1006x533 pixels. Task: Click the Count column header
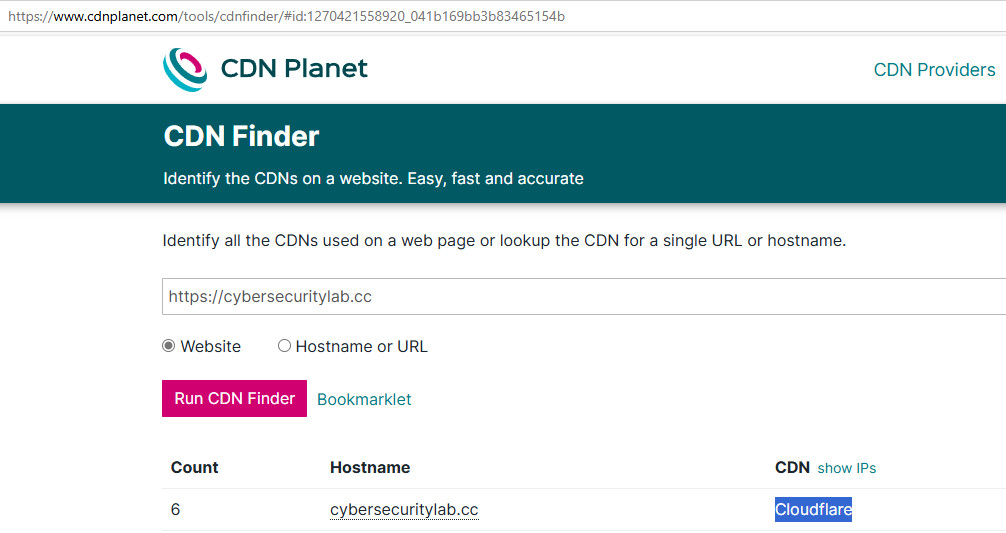[x=194, y=467]
